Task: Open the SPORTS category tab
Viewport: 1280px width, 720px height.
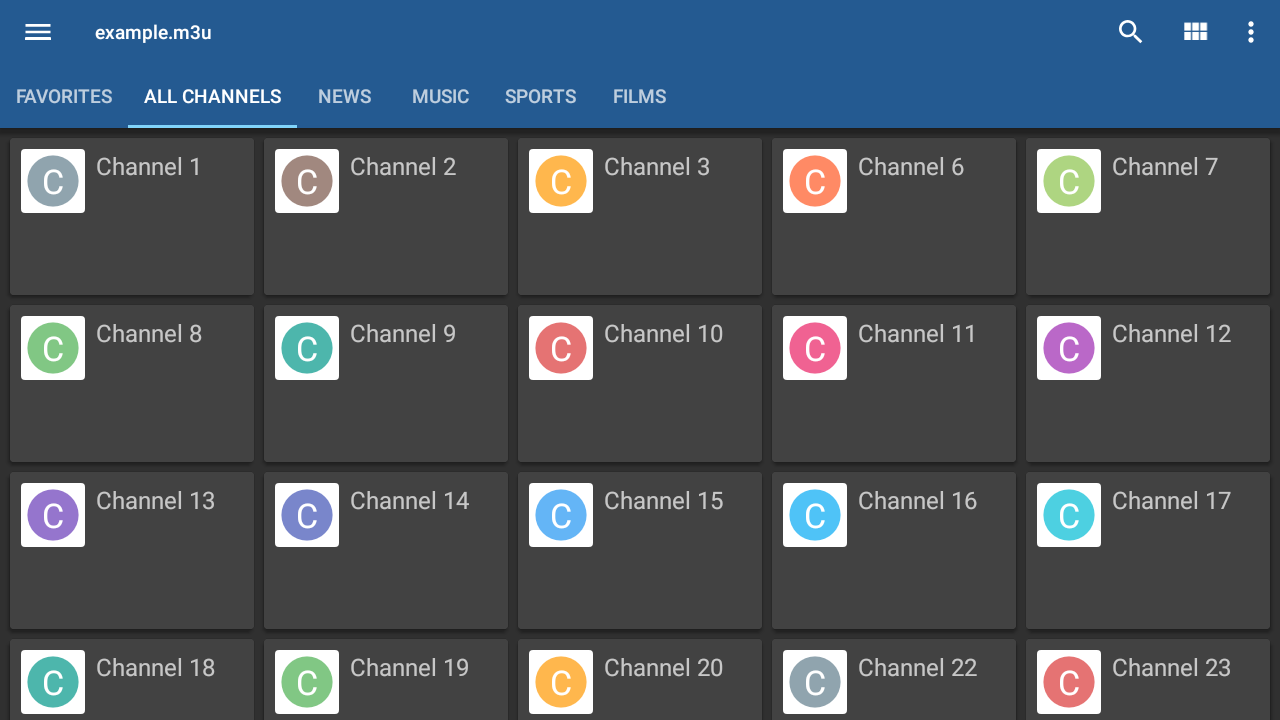Action: pos(540,96)
